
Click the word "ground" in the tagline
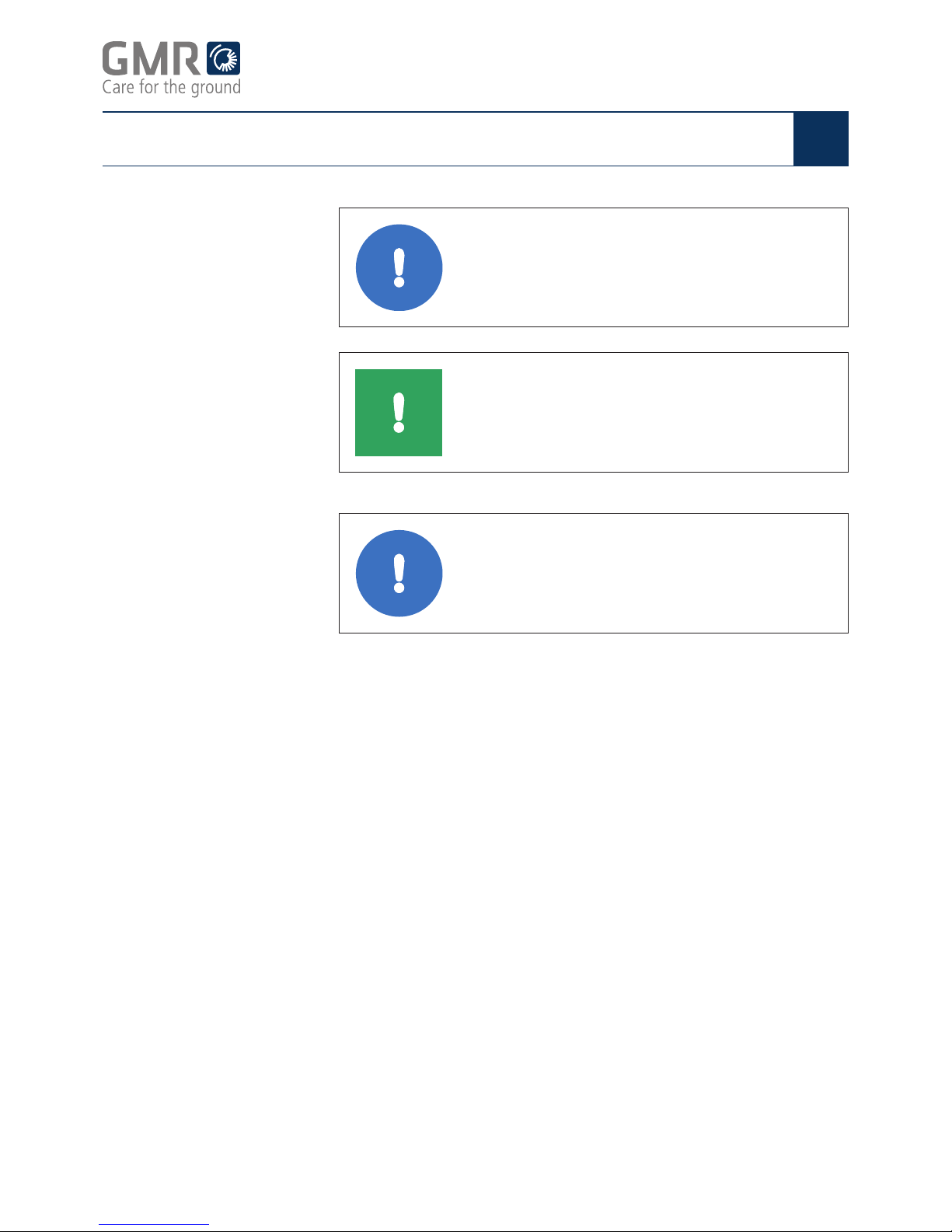coord(216,89)
